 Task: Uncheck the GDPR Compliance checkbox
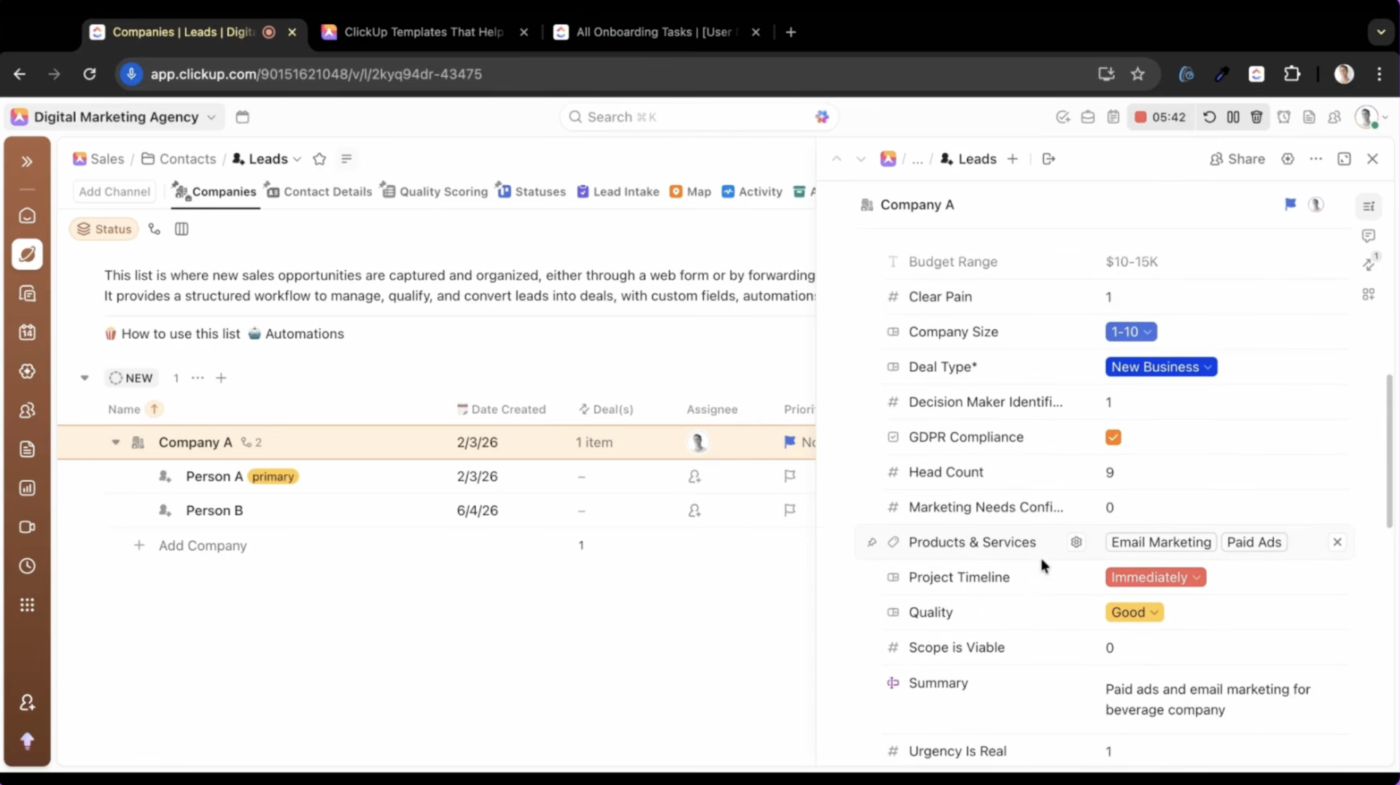click(1113, 437)
